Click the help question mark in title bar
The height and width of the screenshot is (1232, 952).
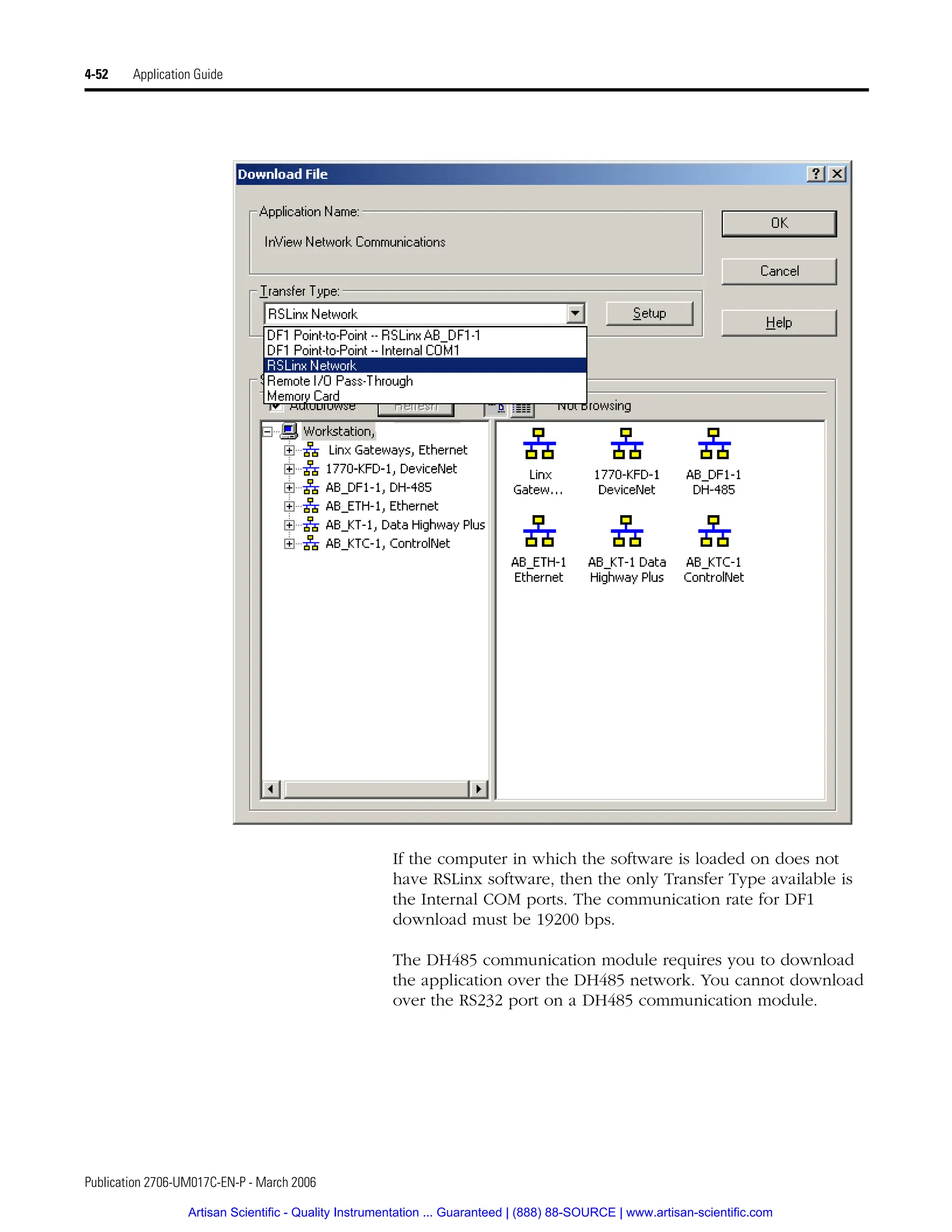pos(816,174)
